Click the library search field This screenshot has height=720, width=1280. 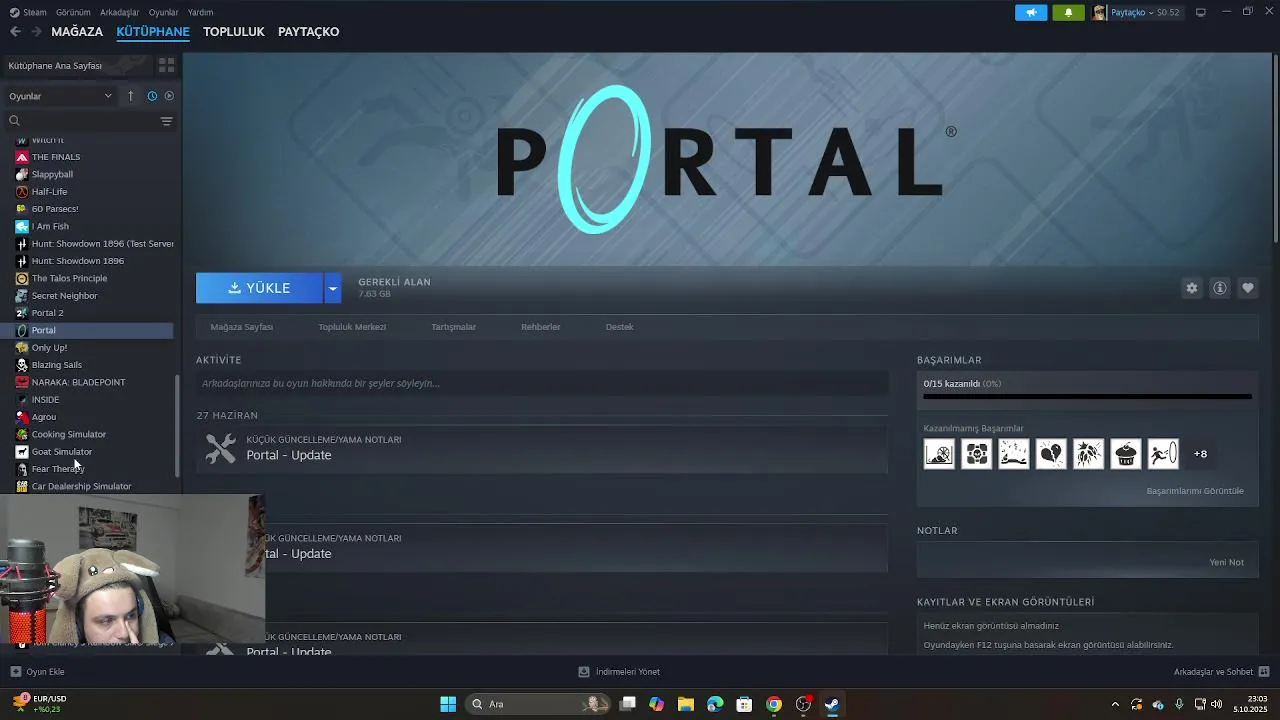[x=82, y=121]
